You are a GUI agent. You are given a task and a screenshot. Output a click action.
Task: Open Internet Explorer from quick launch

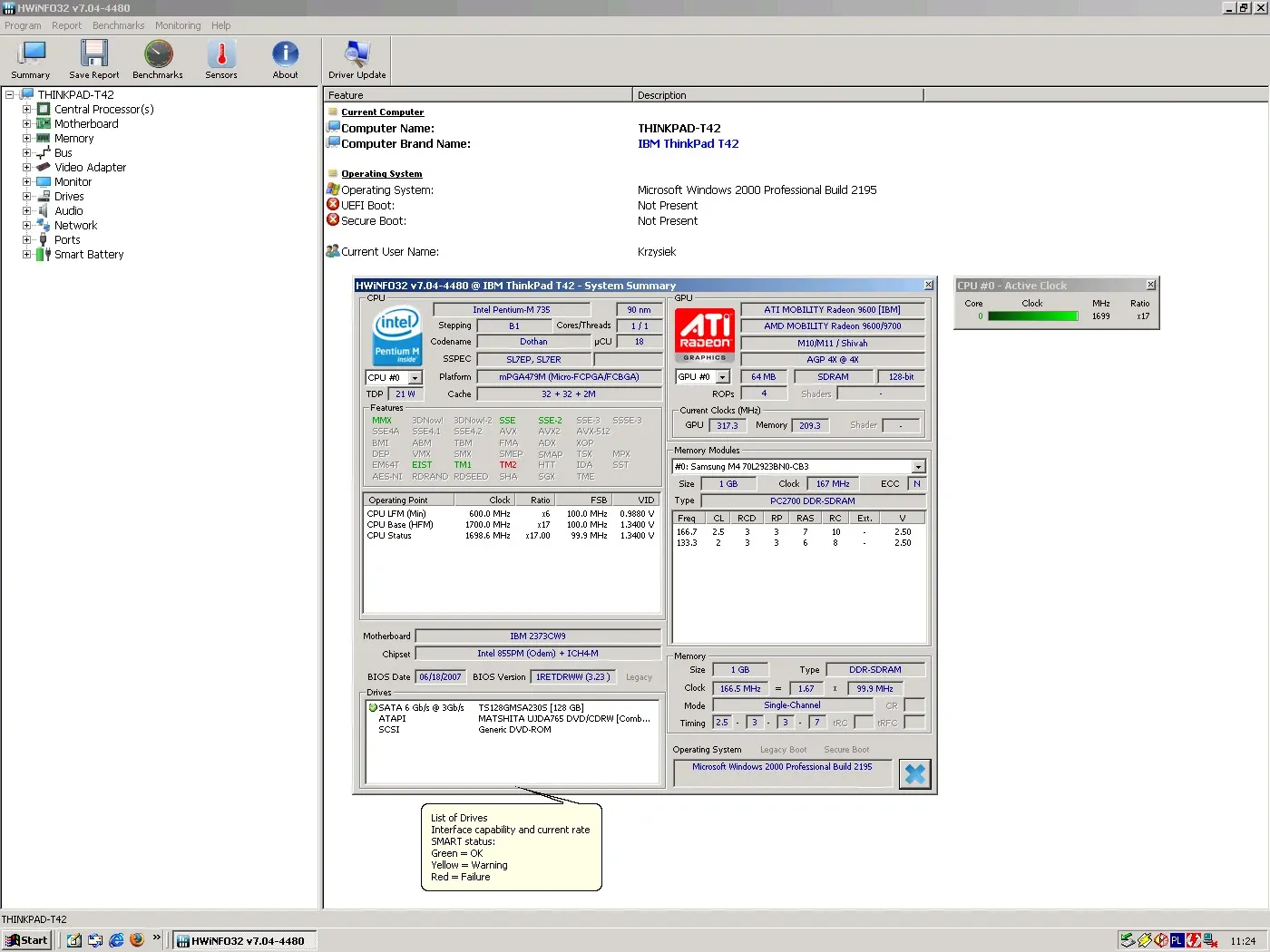point(116,940)
